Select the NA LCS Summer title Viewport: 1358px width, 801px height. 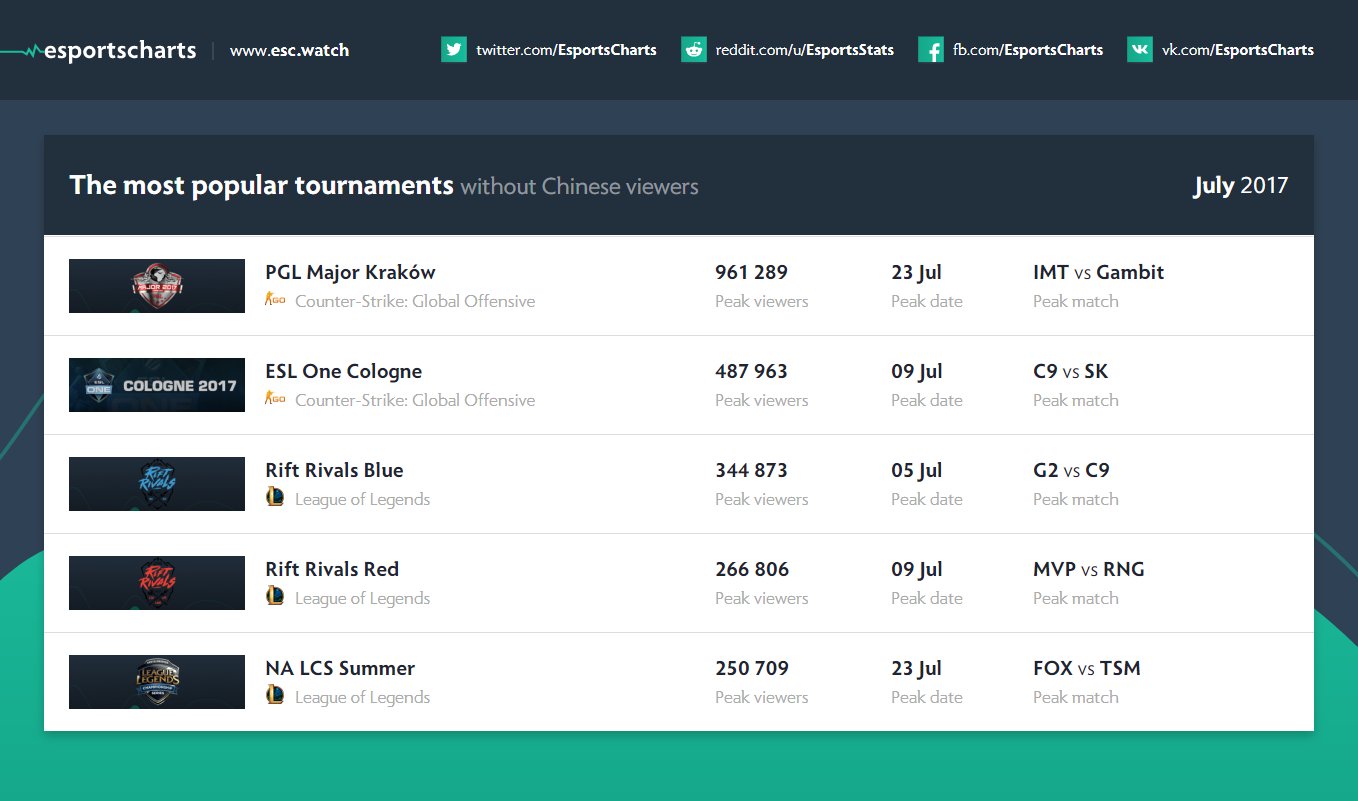click(340, 668)
